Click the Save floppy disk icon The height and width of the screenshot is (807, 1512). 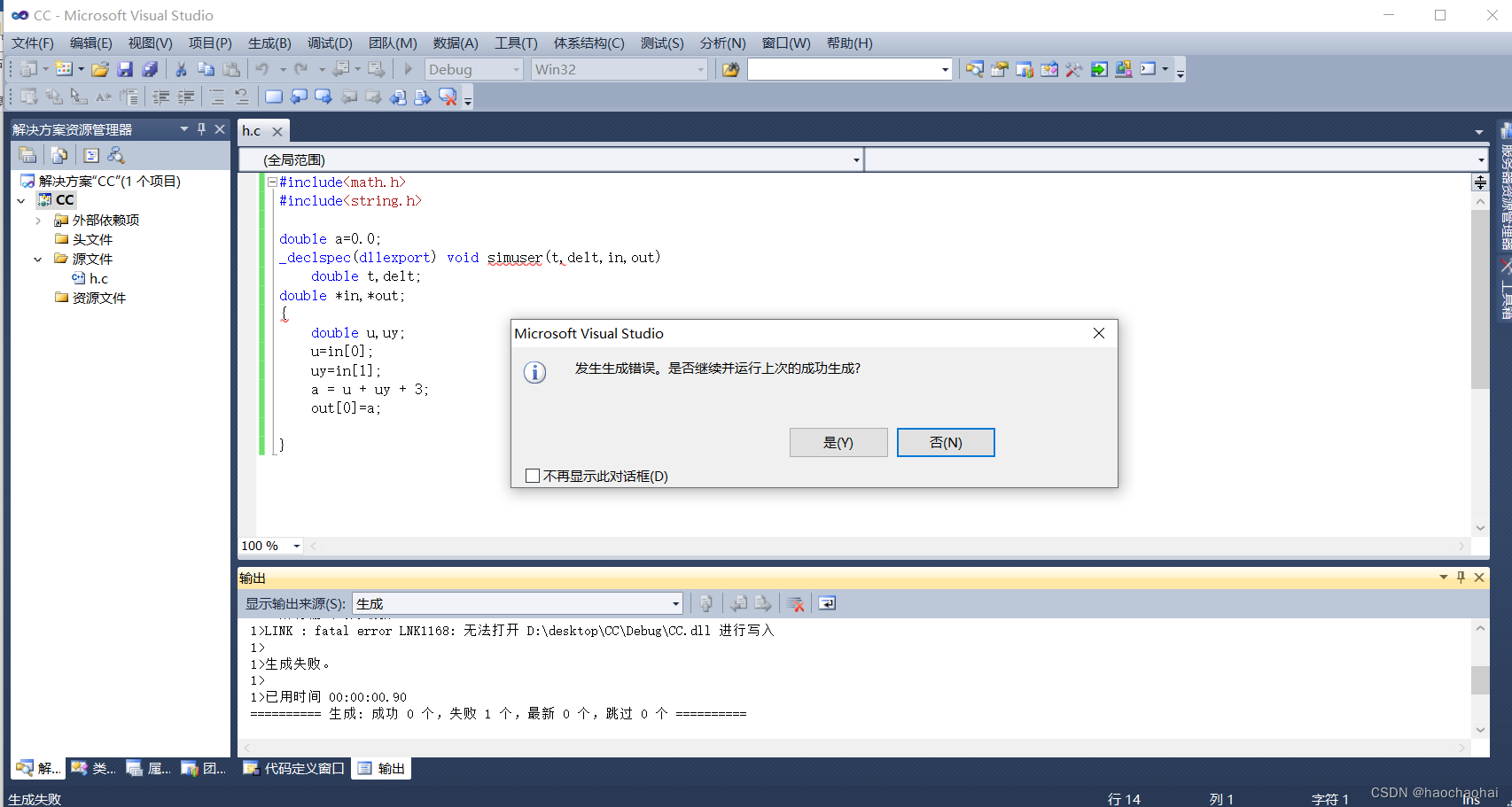click(x=125, y=69)
